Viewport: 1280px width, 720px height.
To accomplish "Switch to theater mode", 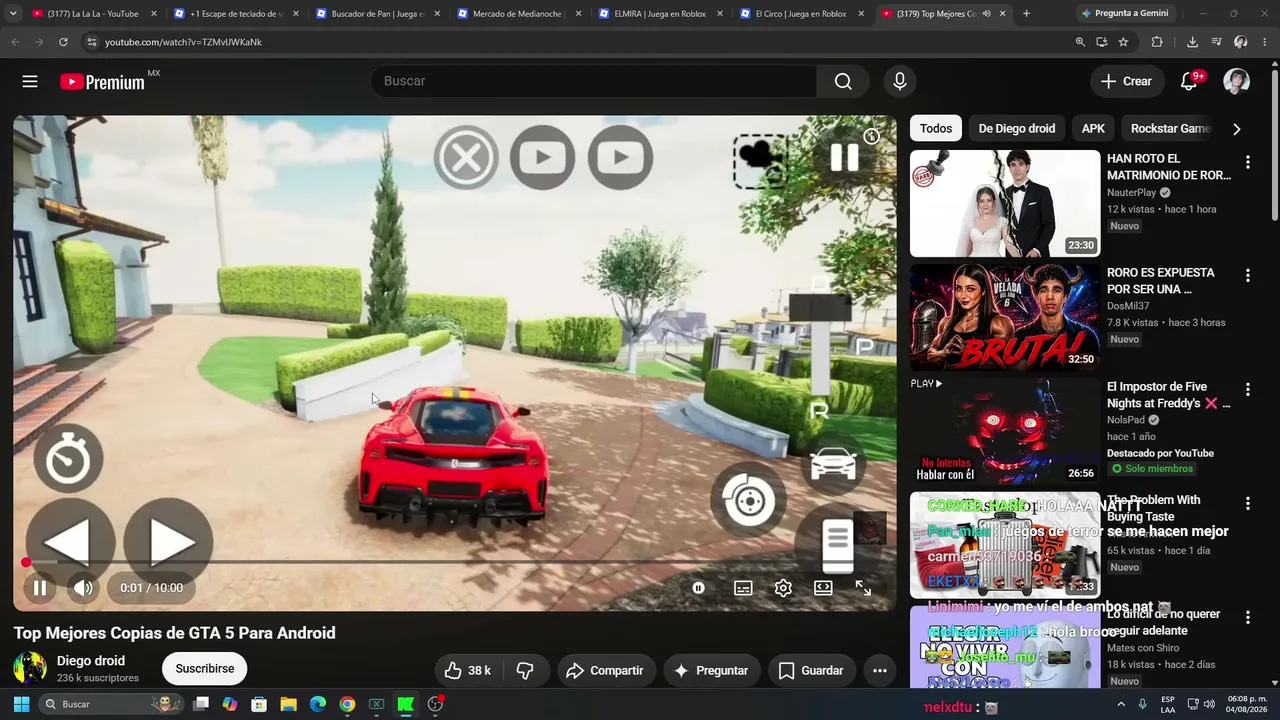I will point(823,588).
